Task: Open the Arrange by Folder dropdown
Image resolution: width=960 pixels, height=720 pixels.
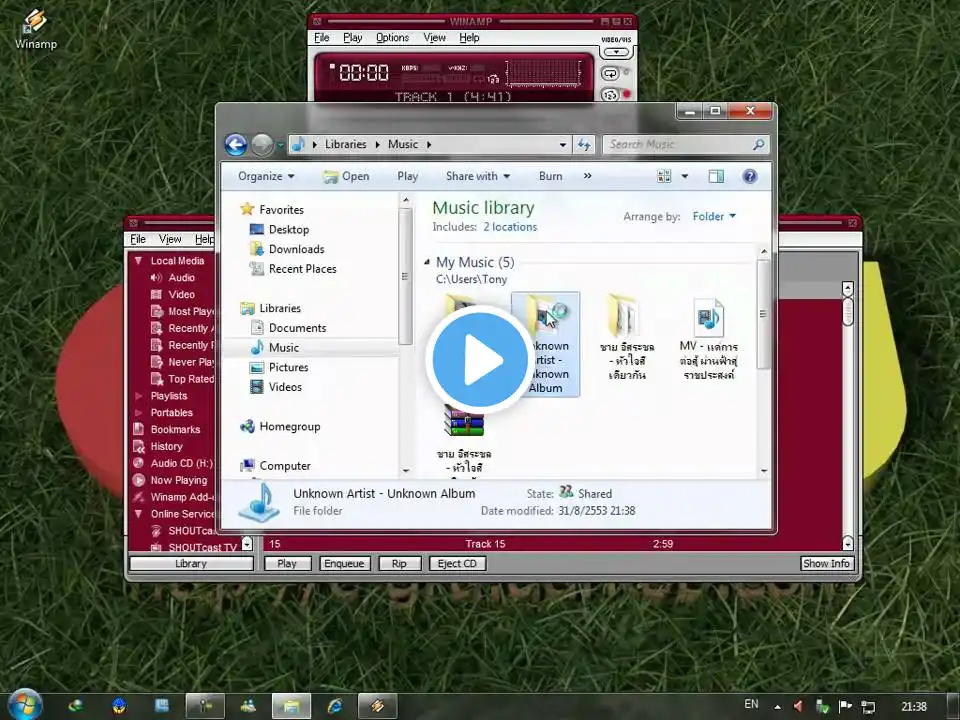Action: 714,216
